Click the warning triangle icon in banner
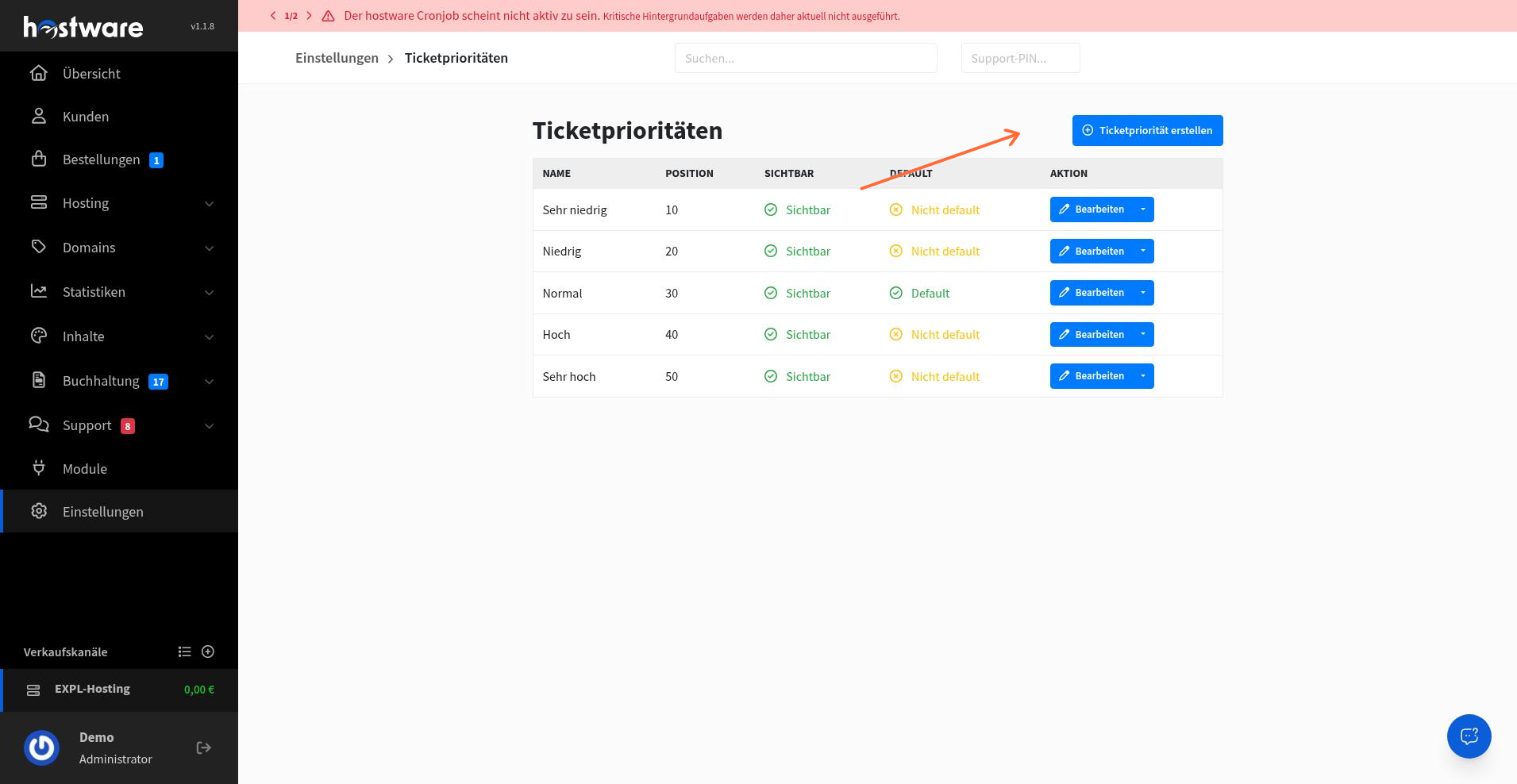The height and width of the screenshot is (784, 1517). [328, 16]
